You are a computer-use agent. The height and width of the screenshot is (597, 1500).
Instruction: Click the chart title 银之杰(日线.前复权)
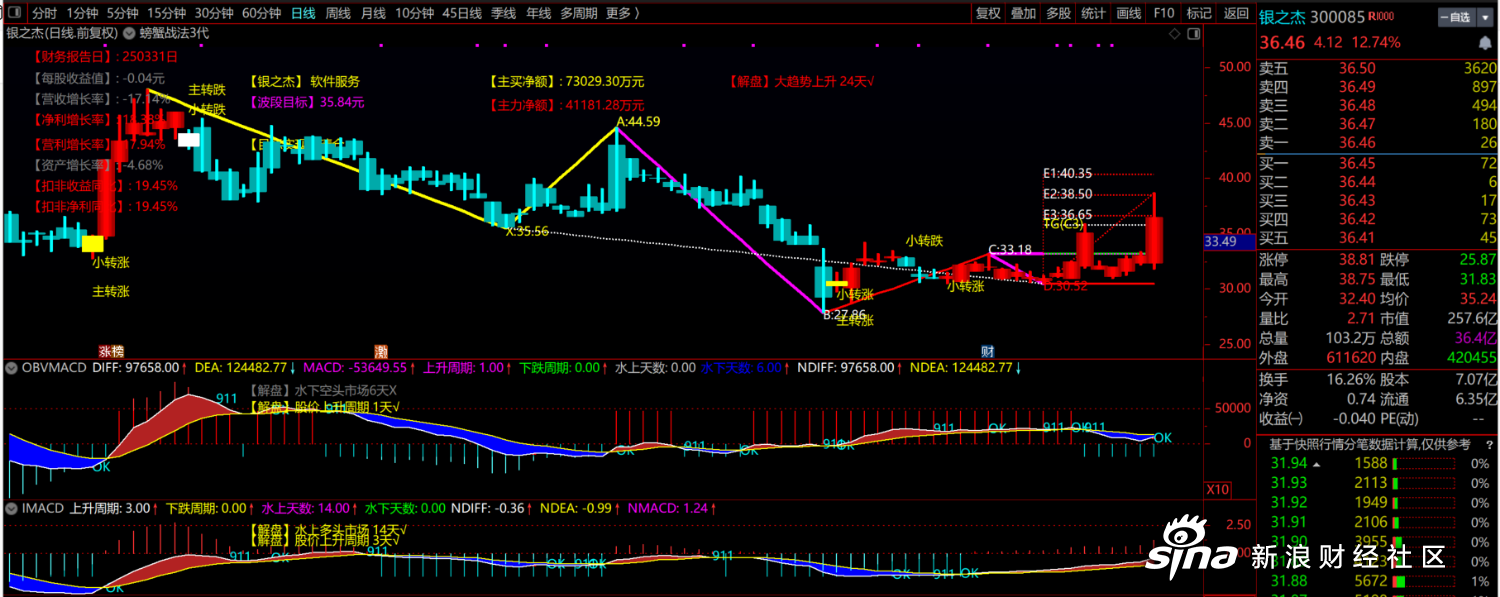[63, 33]
